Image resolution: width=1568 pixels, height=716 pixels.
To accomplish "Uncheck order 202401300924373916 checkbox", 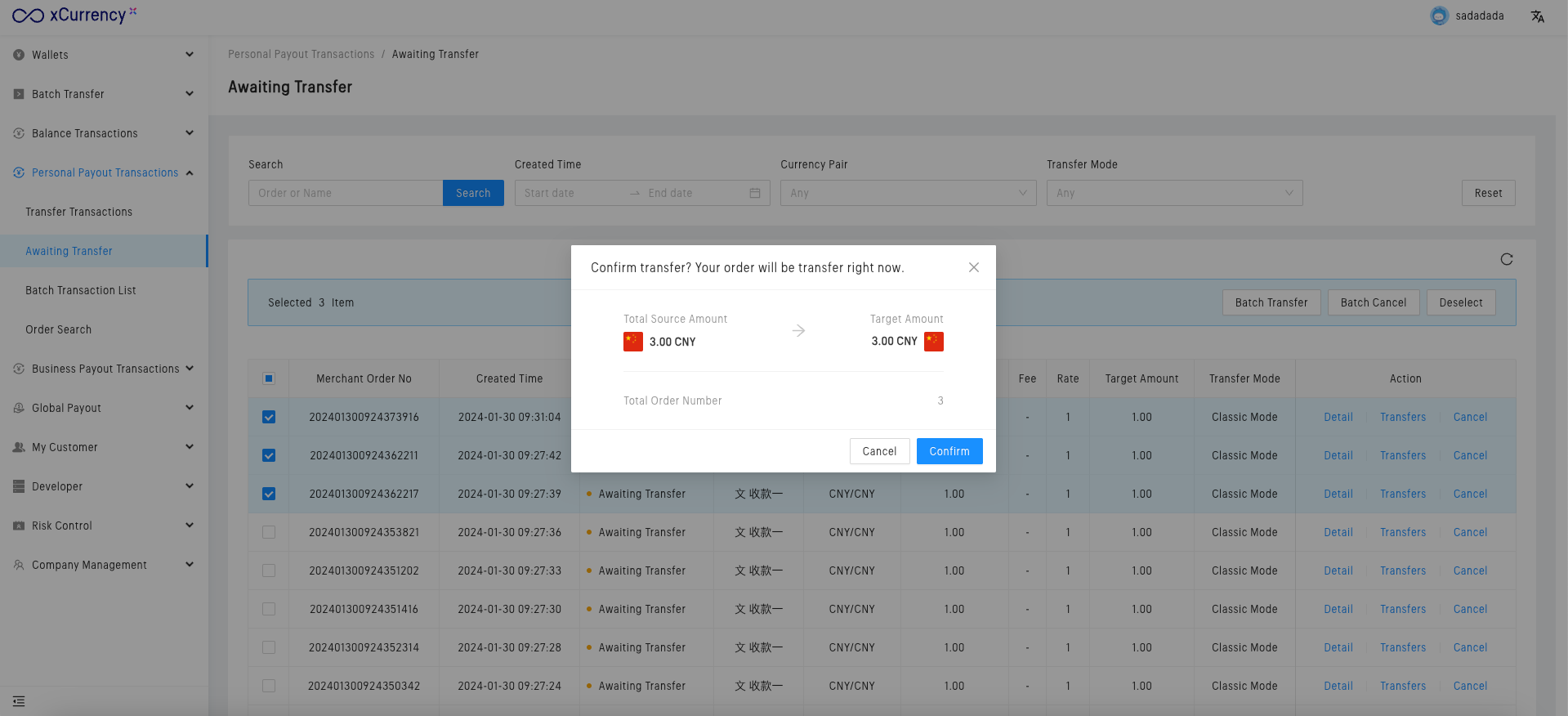I will 269,417.
